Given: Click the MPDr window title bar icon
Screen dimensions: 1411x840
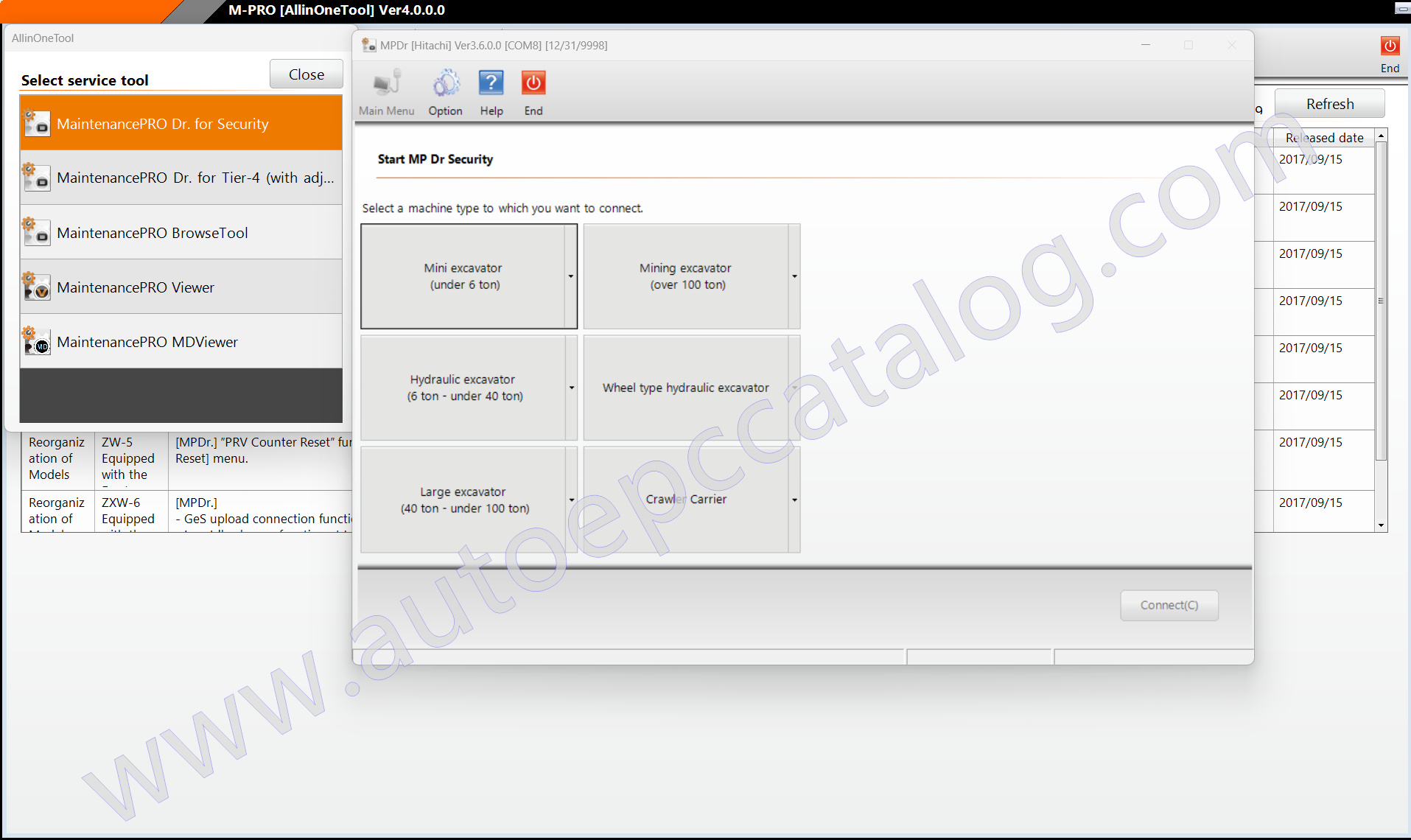Looking at the screenshot, I should click(369, 45).
